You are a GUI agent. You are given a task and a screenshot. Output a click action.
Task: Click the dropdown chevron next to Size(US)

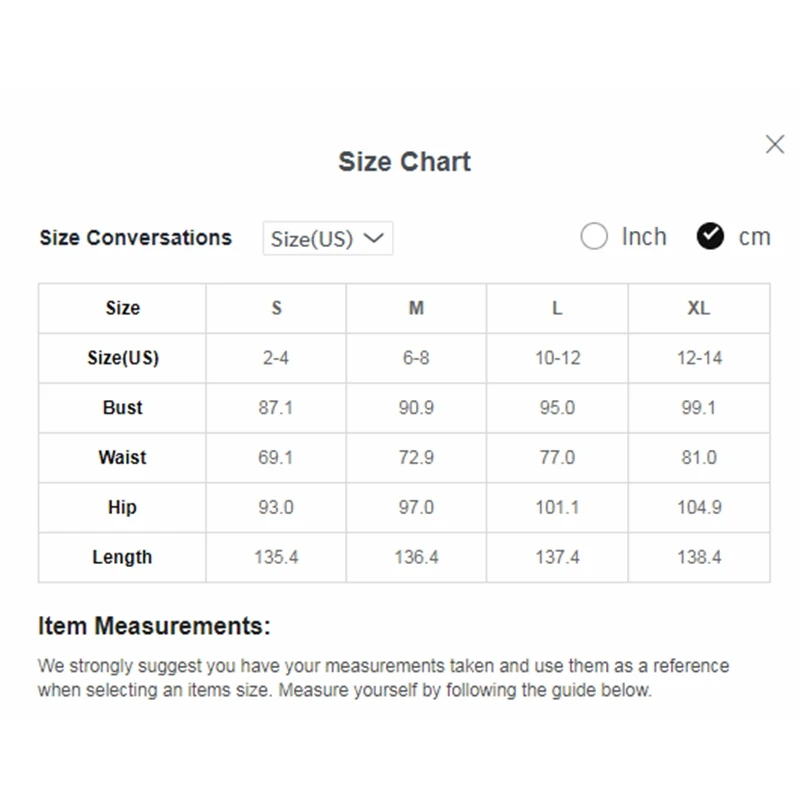tap(373, 238)
